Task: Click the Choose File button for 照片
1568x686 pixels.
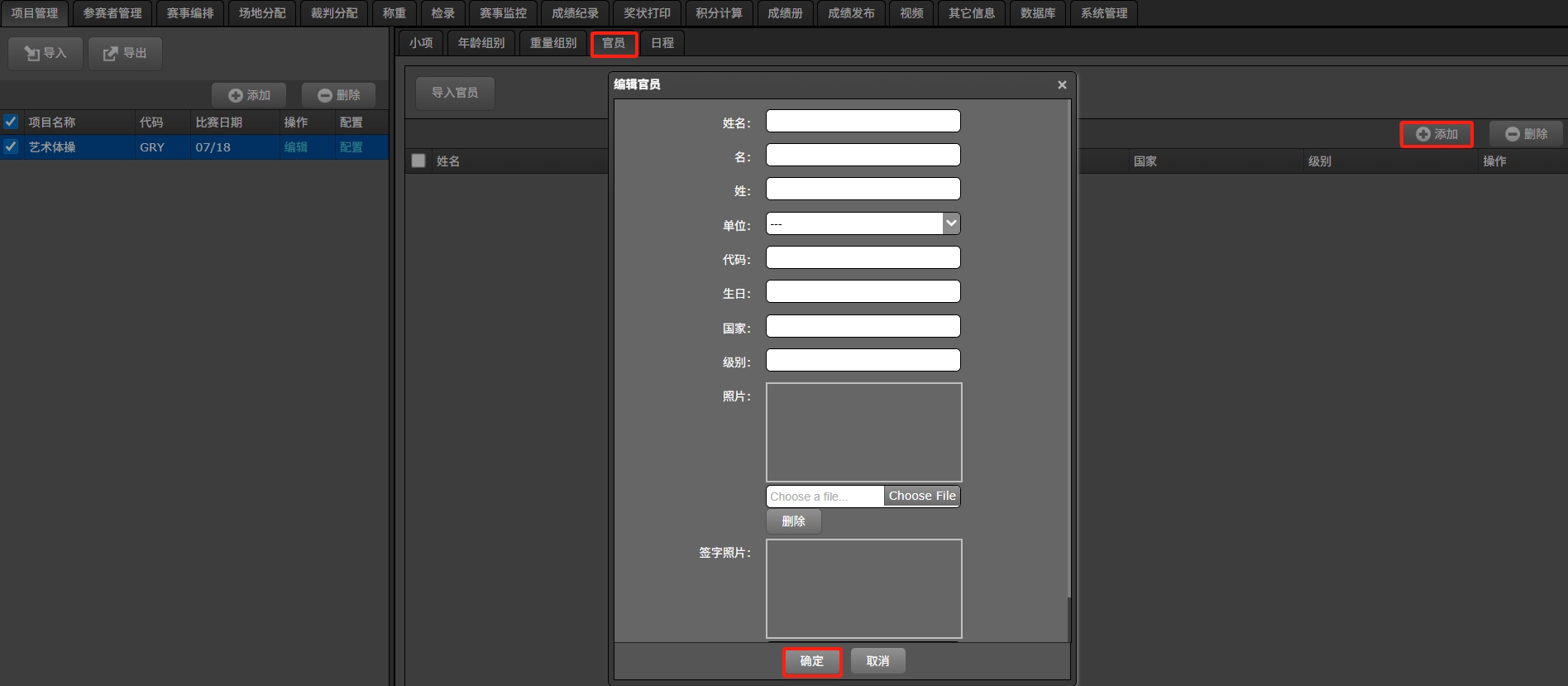Action: (921, 496)
